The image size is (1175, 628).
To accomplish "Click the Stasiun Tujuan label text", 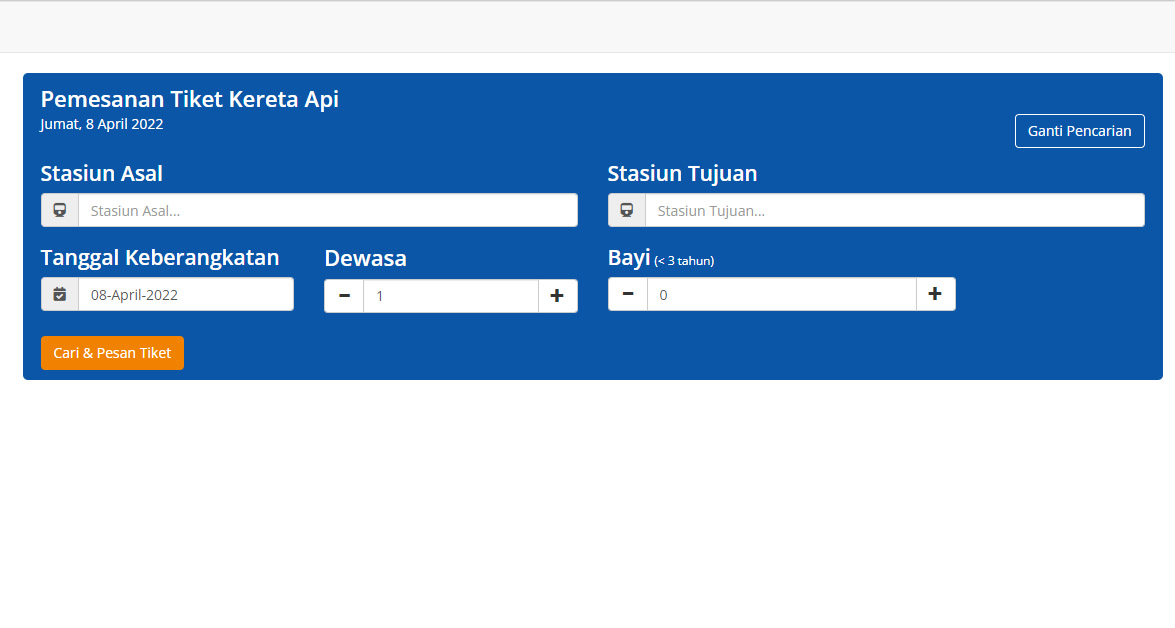I will coord(682,173).
